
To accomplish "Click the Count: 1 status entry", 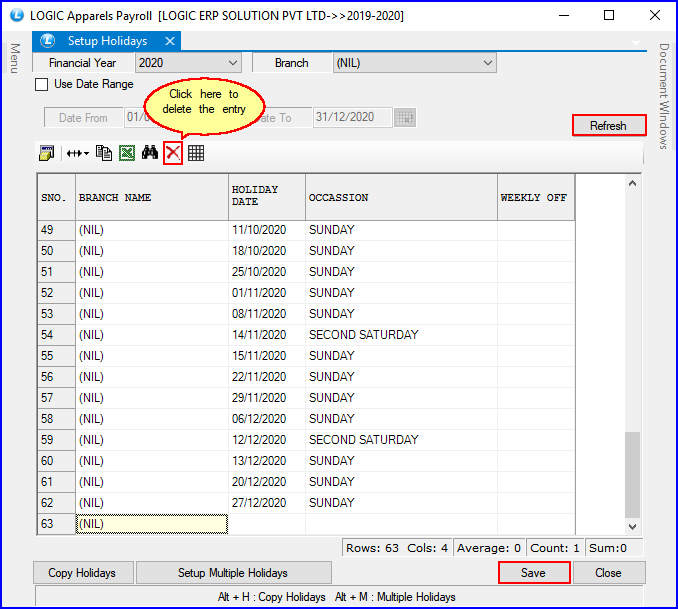I will tap(555, 548).
